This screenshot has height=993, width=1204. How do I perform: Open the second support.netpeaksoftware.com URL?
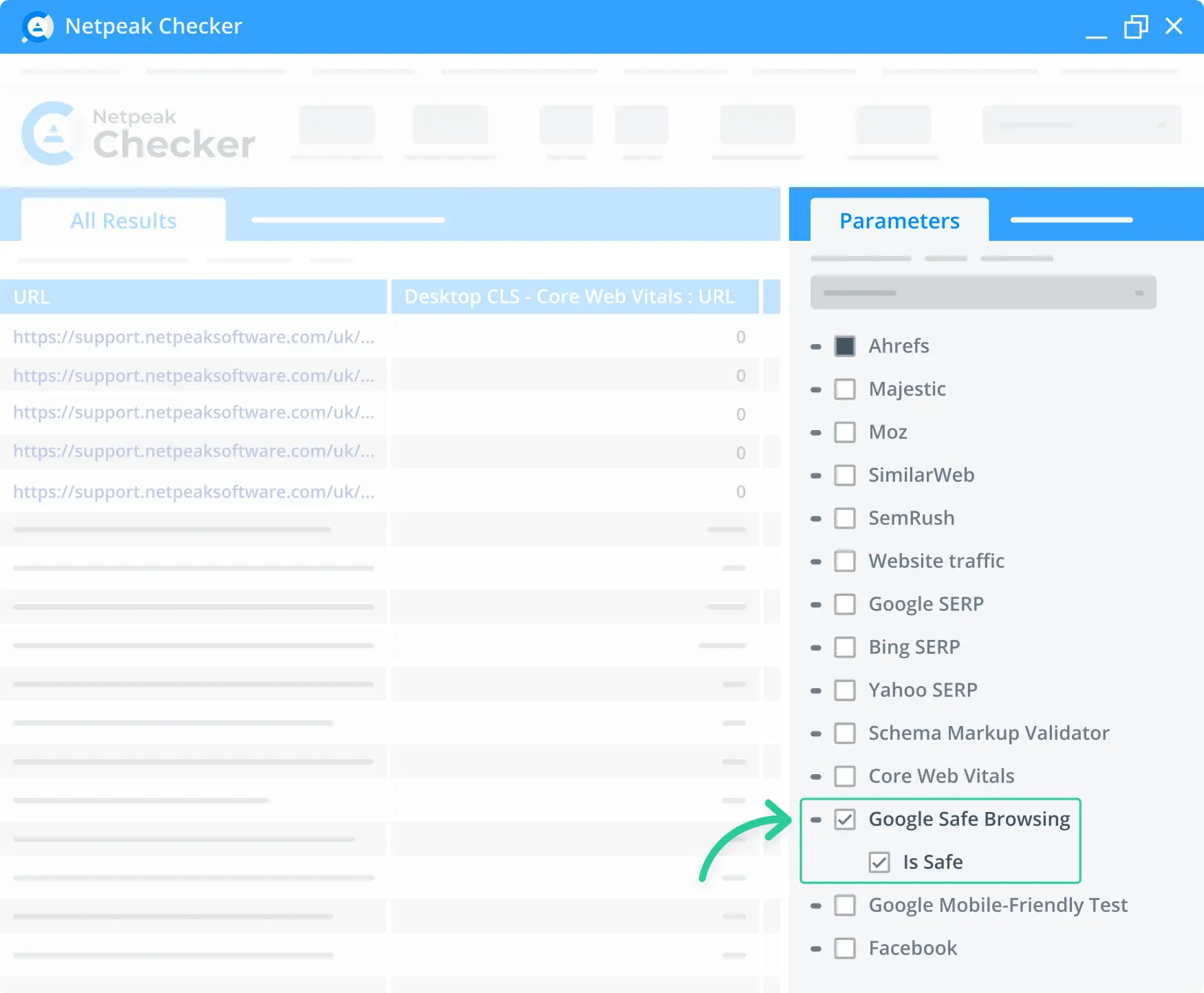193,375
